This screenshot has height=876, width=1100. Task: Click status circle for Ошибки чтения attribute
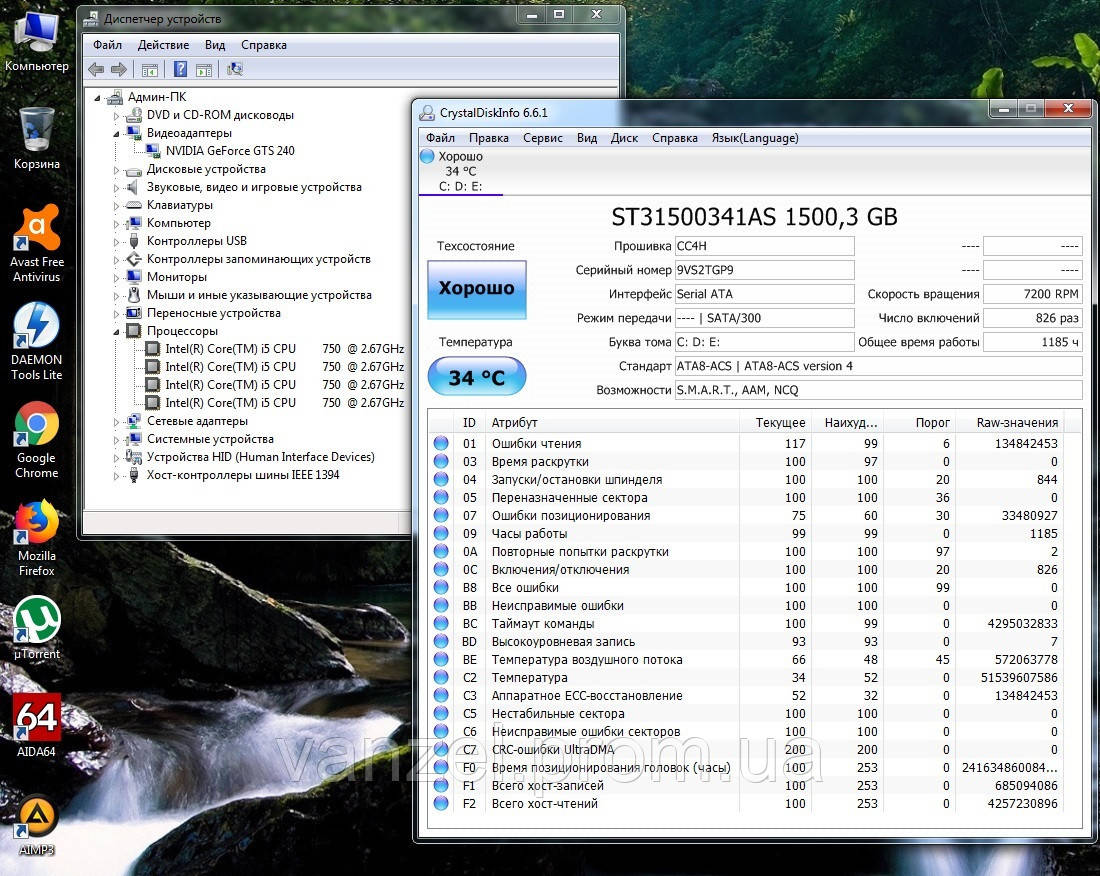(441, 443)
